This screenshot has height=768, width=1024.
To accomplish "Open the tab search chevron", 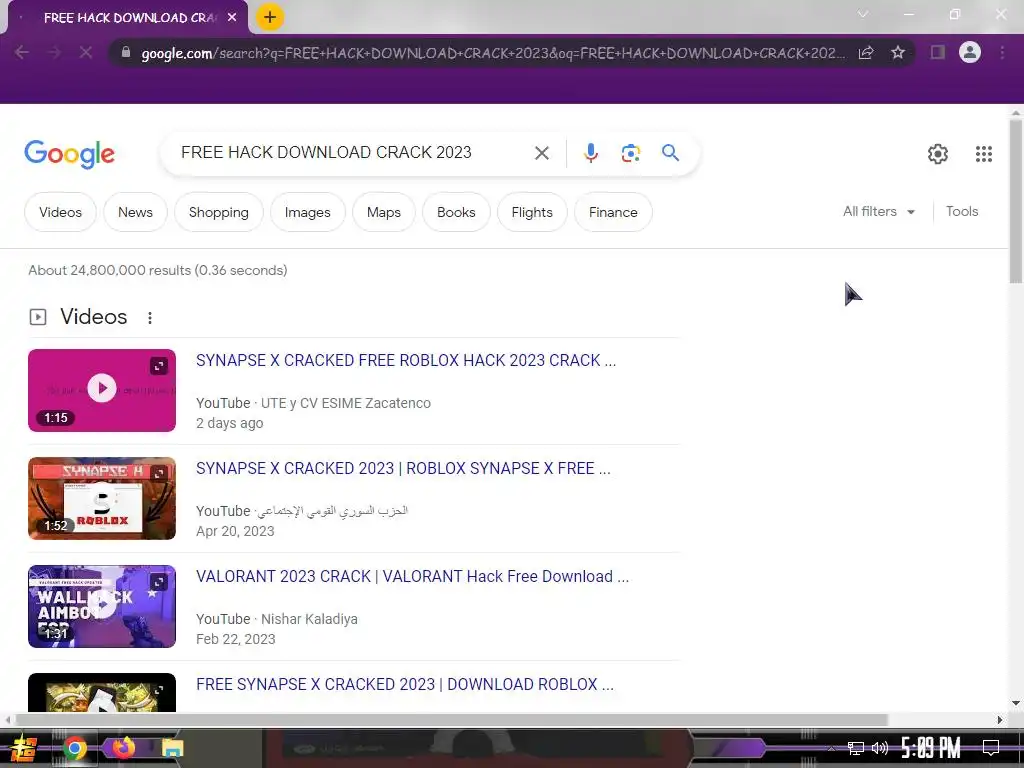I will pos(863,14).
